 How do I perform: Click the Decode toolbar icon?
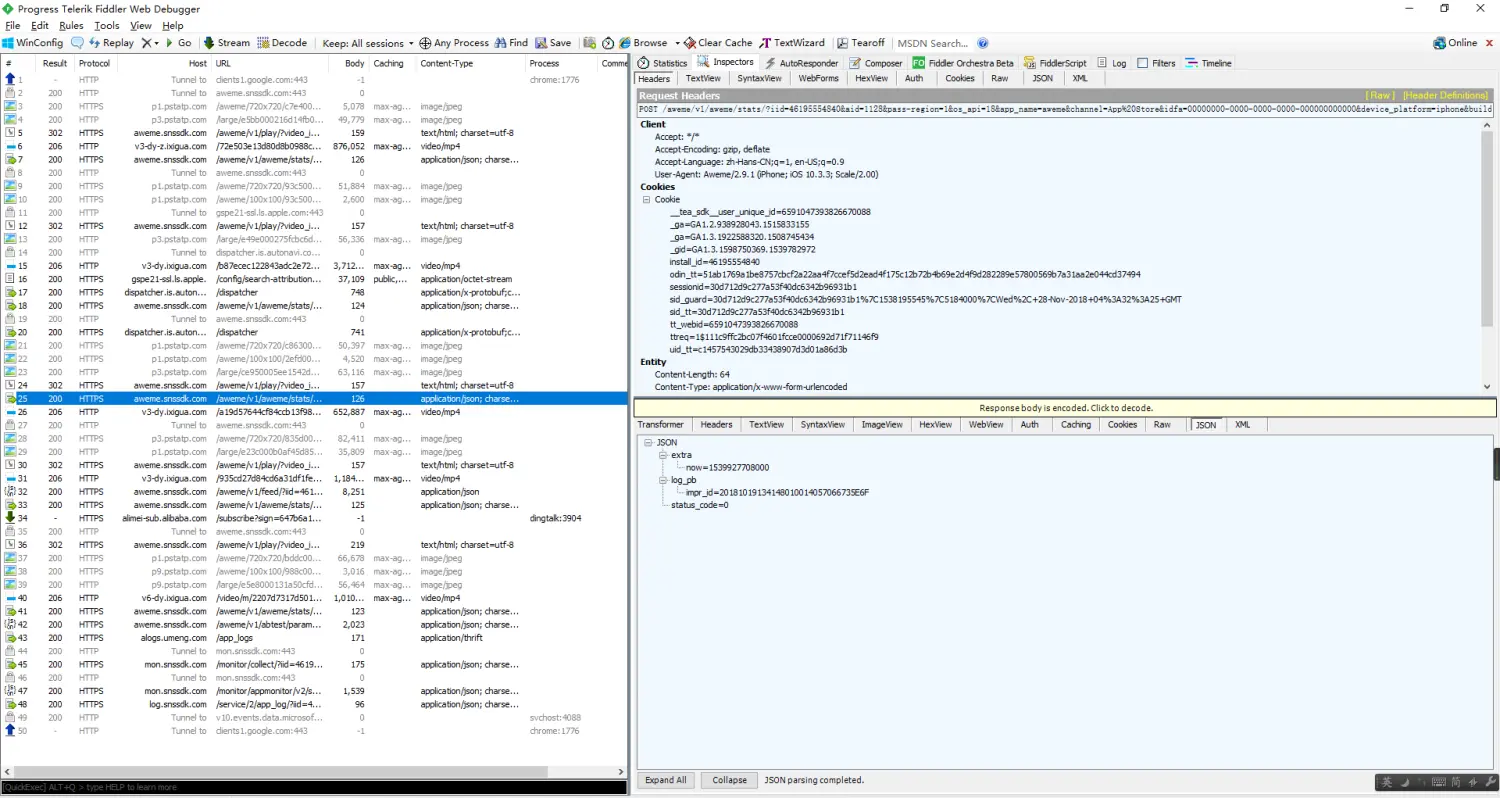(x=264, y=43)
